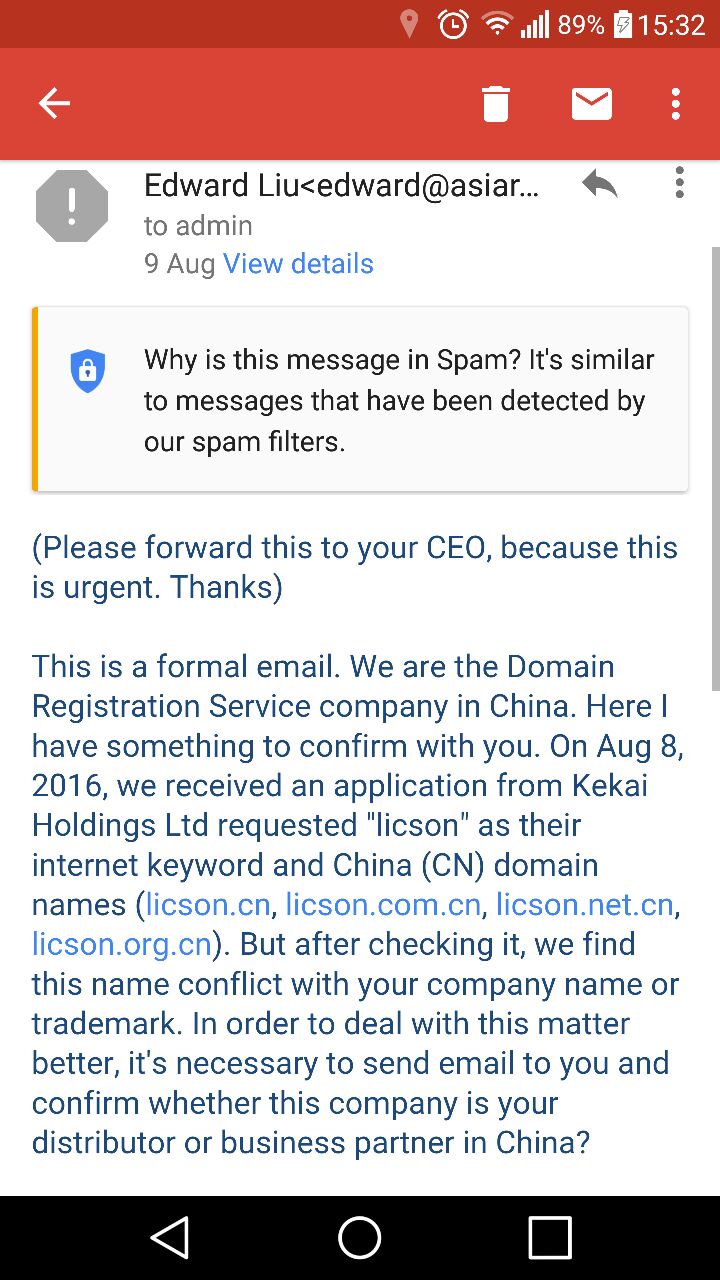
Task: Reply using the reply arrow icon
Action: (599, 184)
